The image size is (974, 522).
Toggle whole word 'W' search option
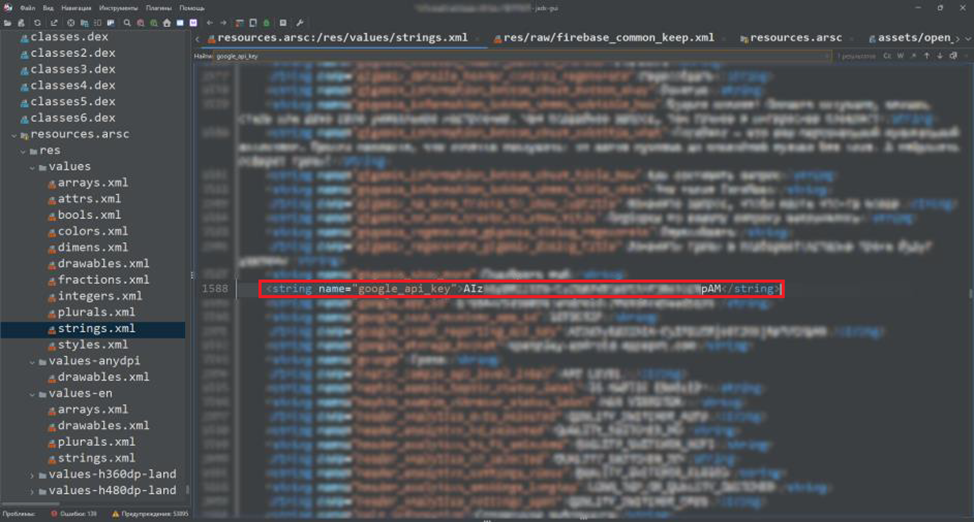pos(900,56)
